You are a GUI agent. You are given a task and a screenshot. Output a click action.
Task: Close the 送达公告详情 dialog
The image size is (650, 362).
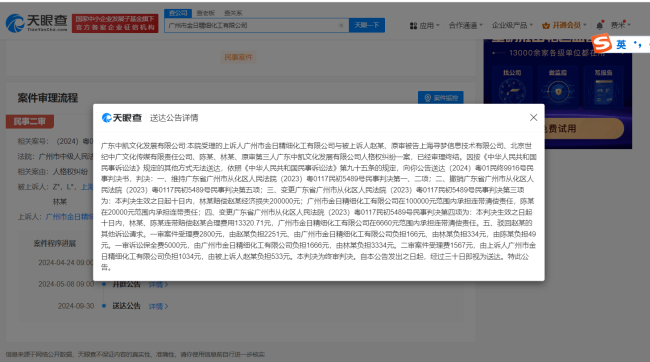click(533, 117)
